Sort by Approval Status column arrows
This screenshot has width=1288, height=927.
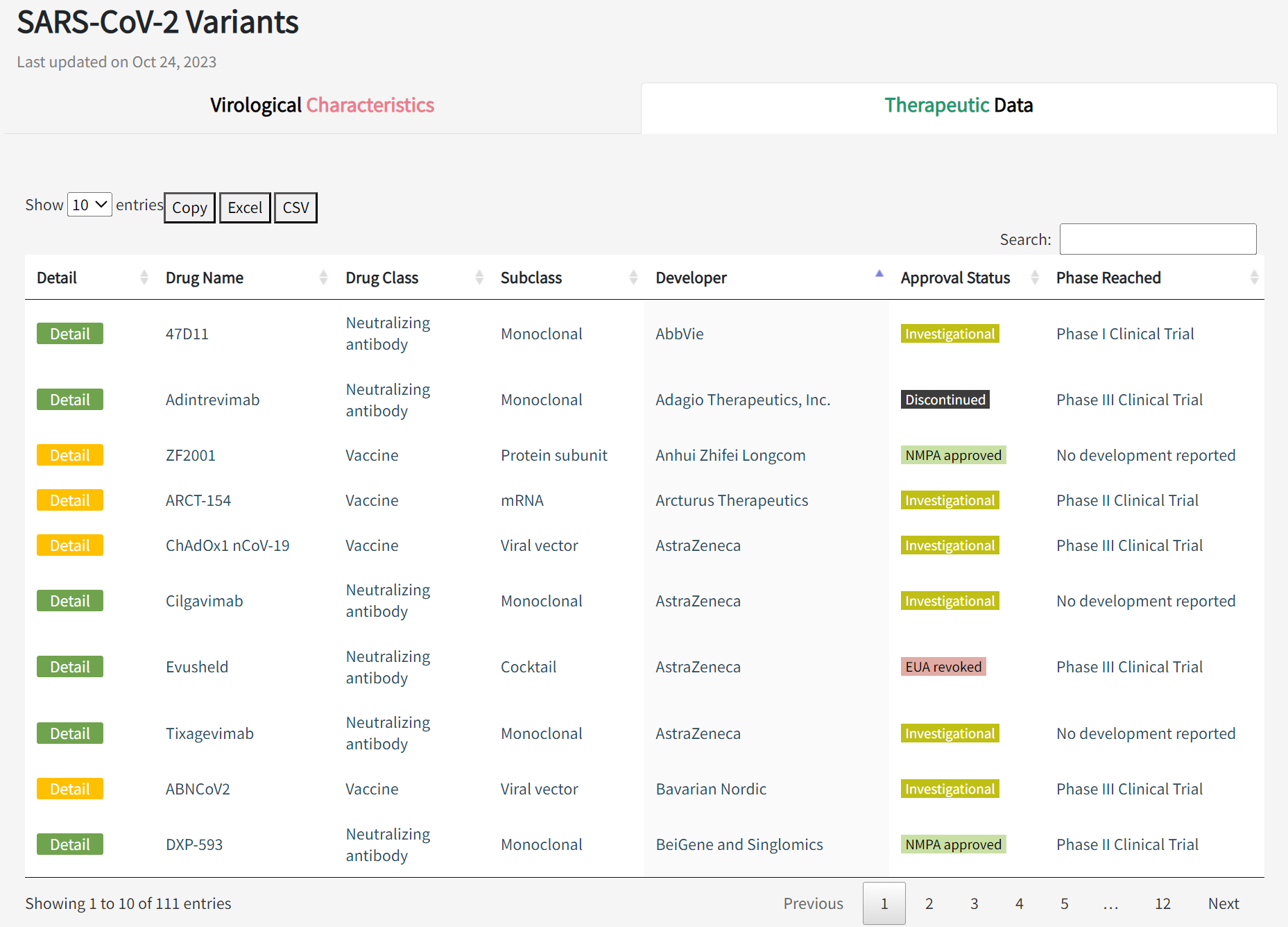pos(1034,278)
